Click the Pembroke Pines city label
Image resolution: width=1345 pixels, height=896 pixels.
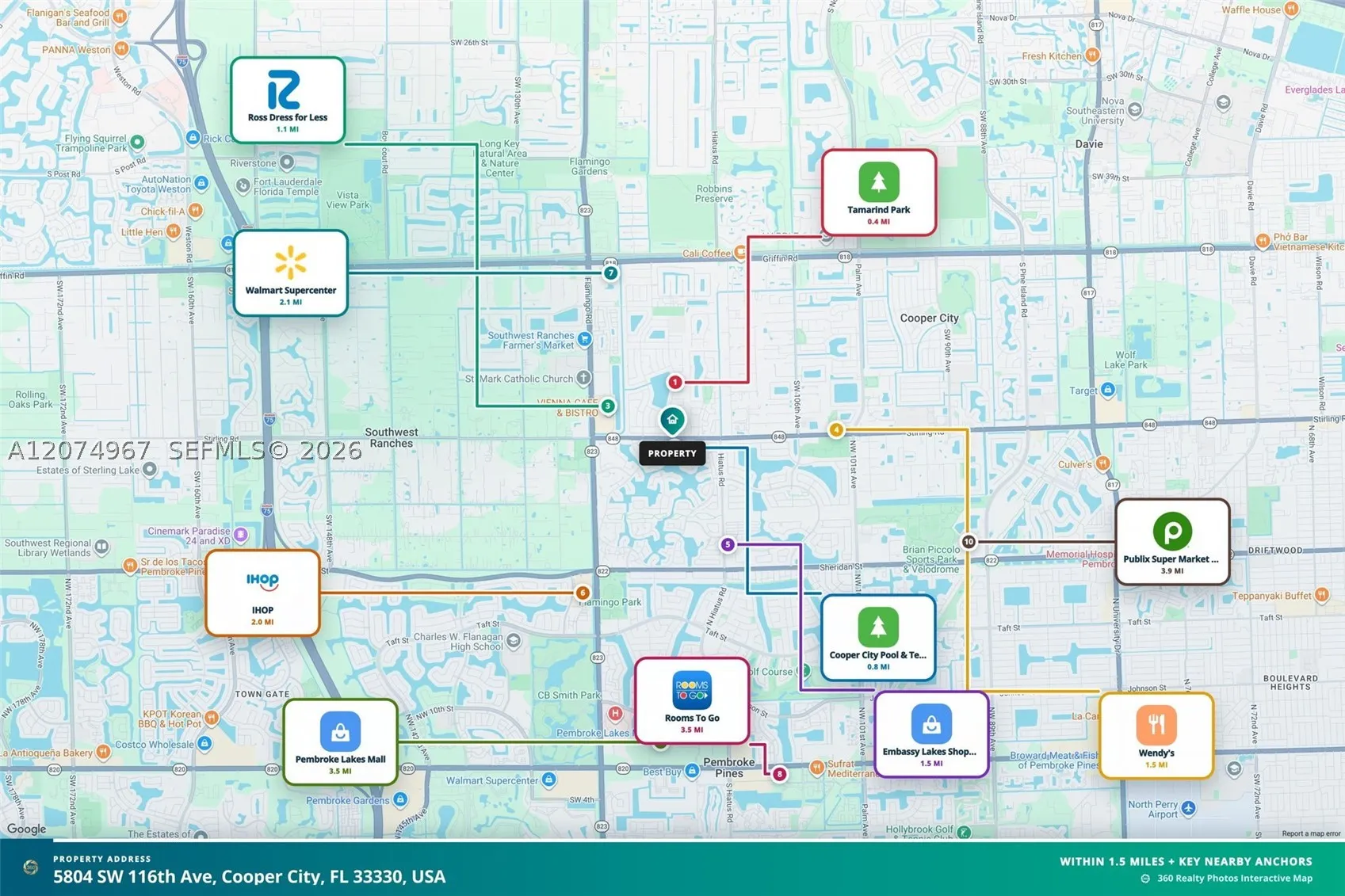pyautogui.click(x=729, y=768)
